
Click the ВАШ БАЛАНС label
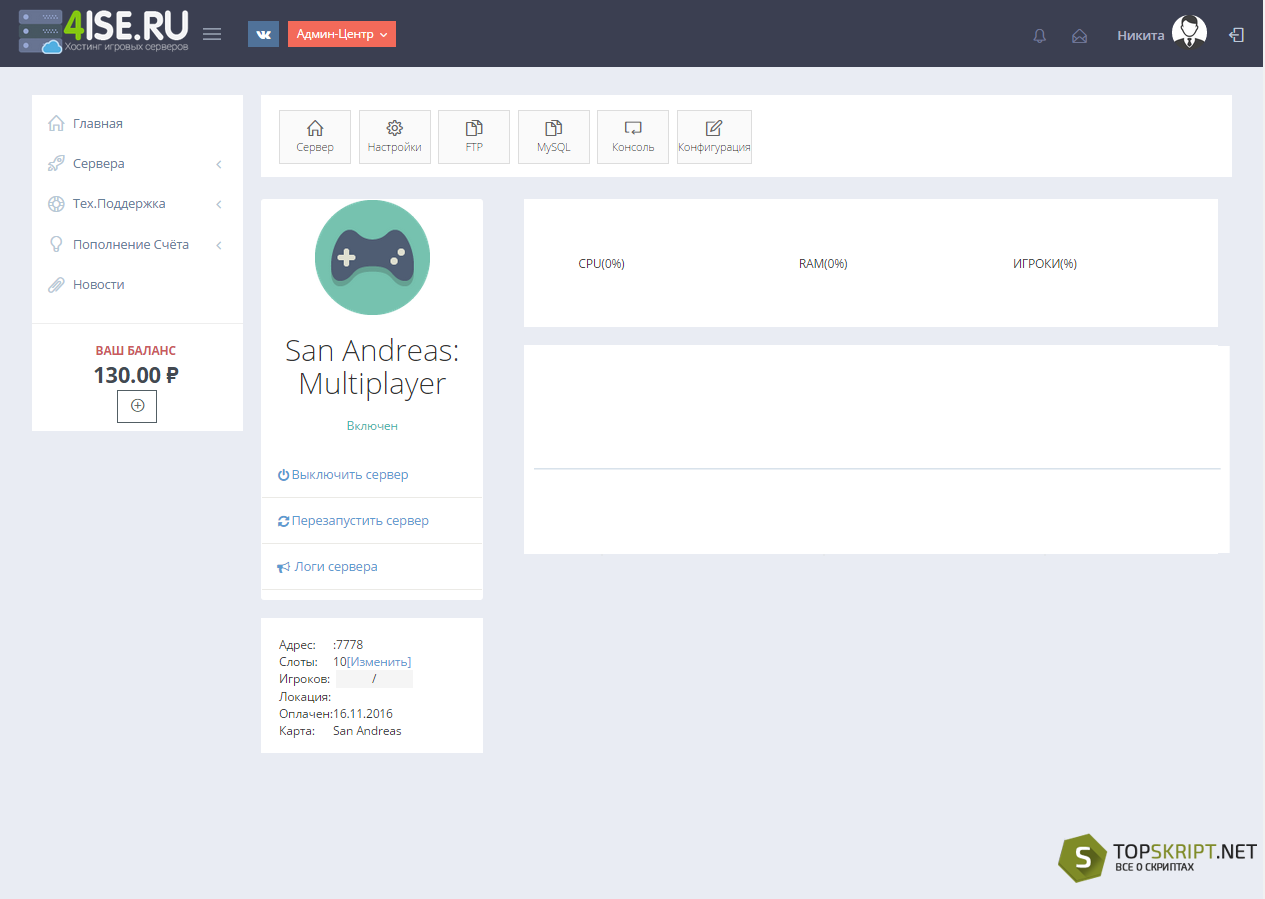136,351
